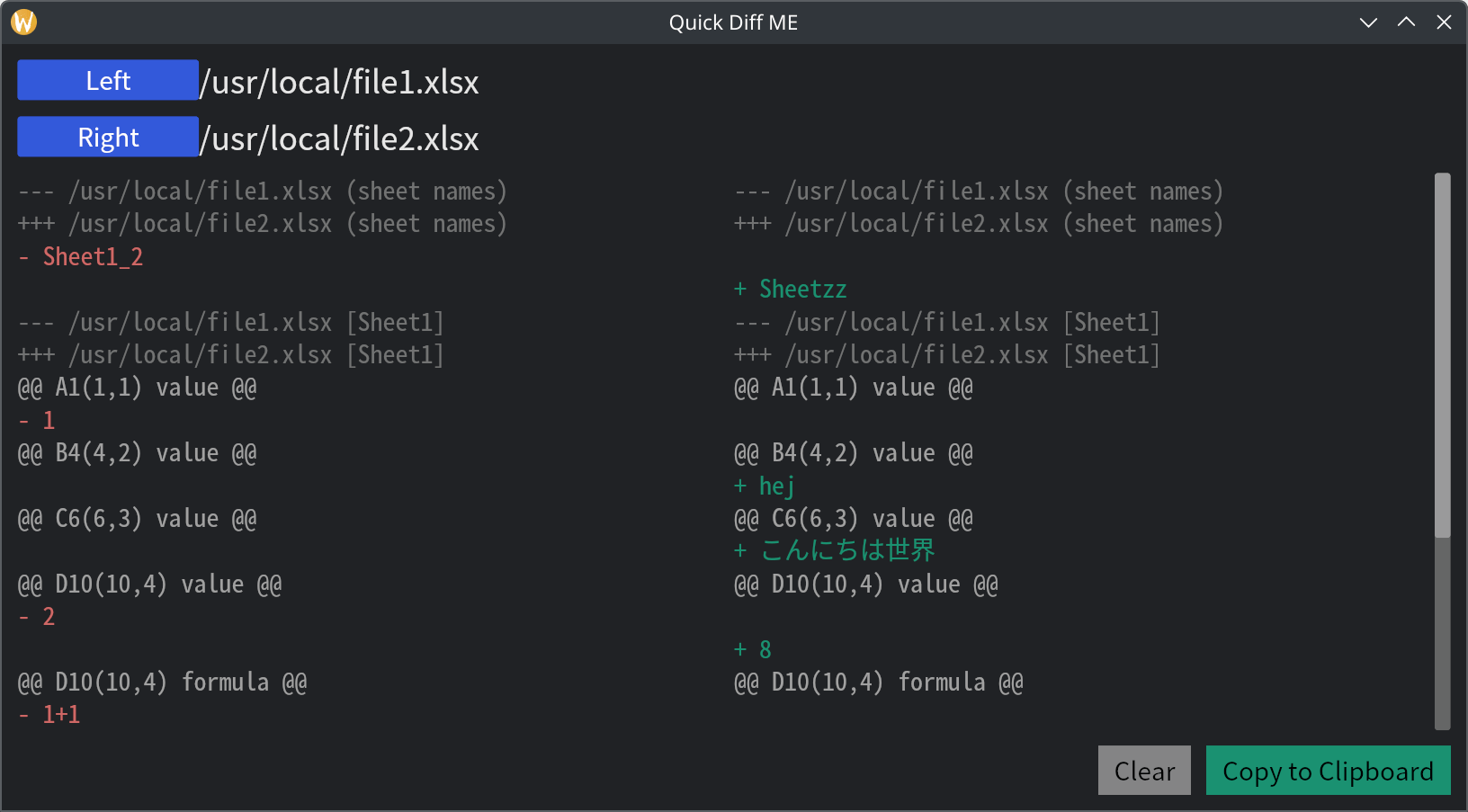1468x812 pixels.
Task: Click the vertical scrollbar thumb
Action: tap(1443, 355)
